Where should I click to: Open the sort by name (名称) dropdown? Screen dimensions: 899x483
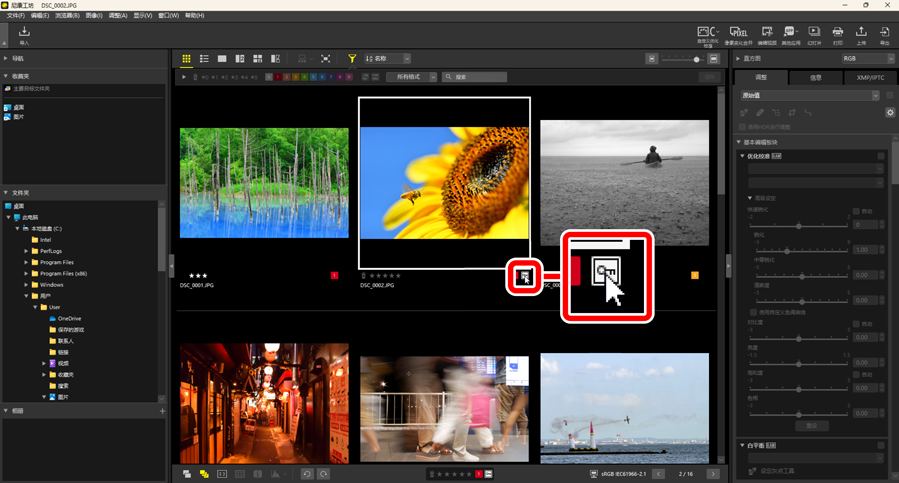(x=388, y=59)
